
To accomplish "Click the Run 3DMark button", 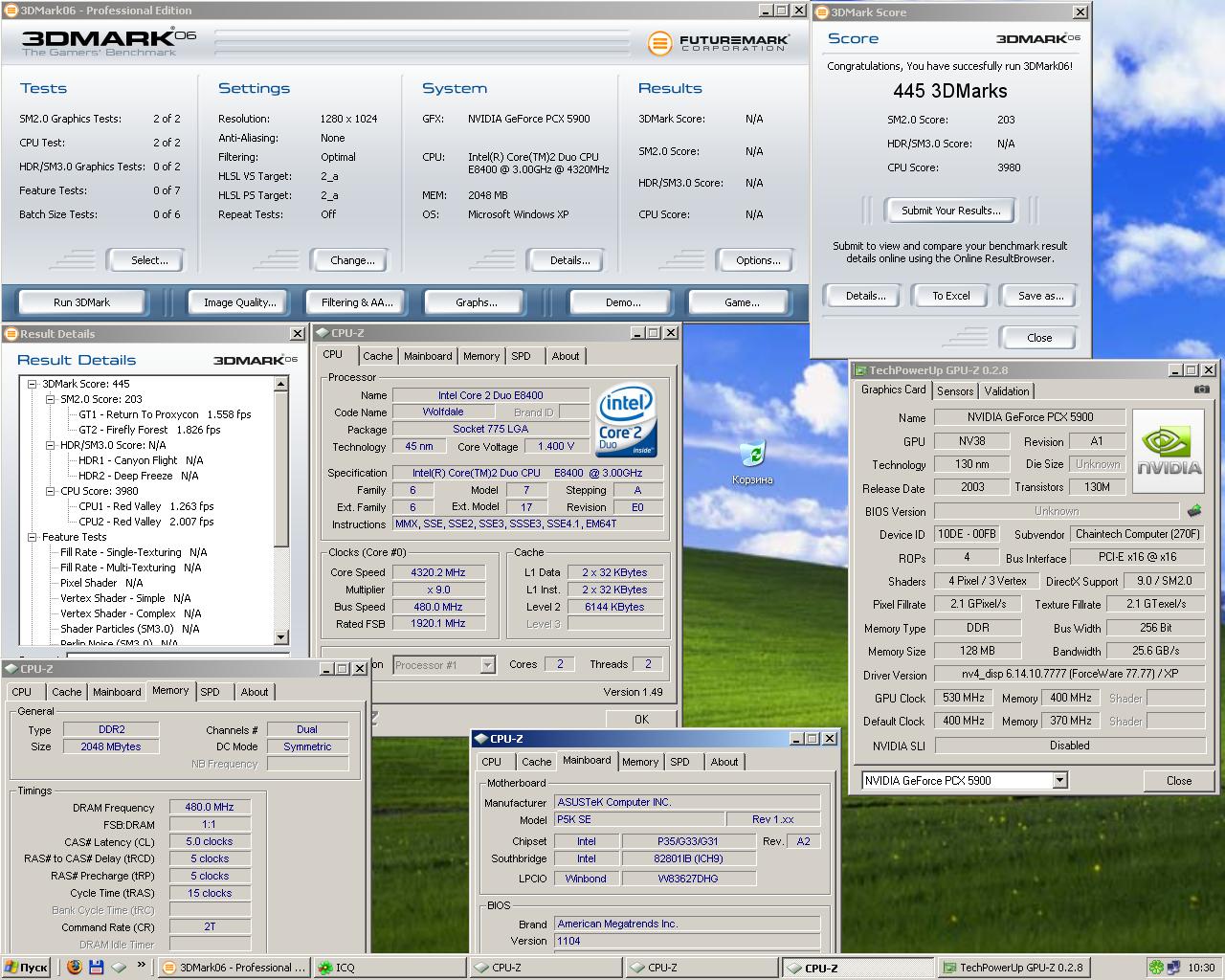I will point(82,302).
